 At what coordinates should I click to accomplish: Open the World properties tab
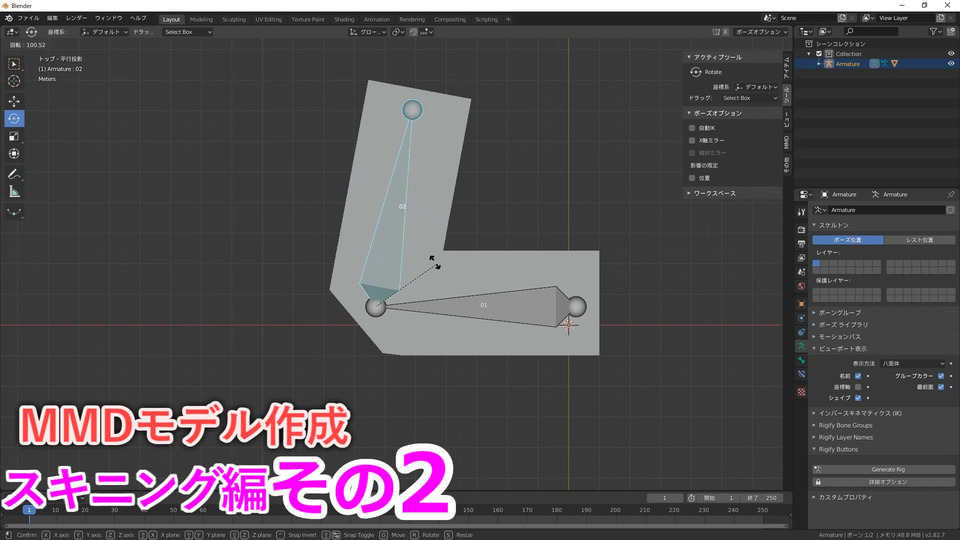pos(801,286)
